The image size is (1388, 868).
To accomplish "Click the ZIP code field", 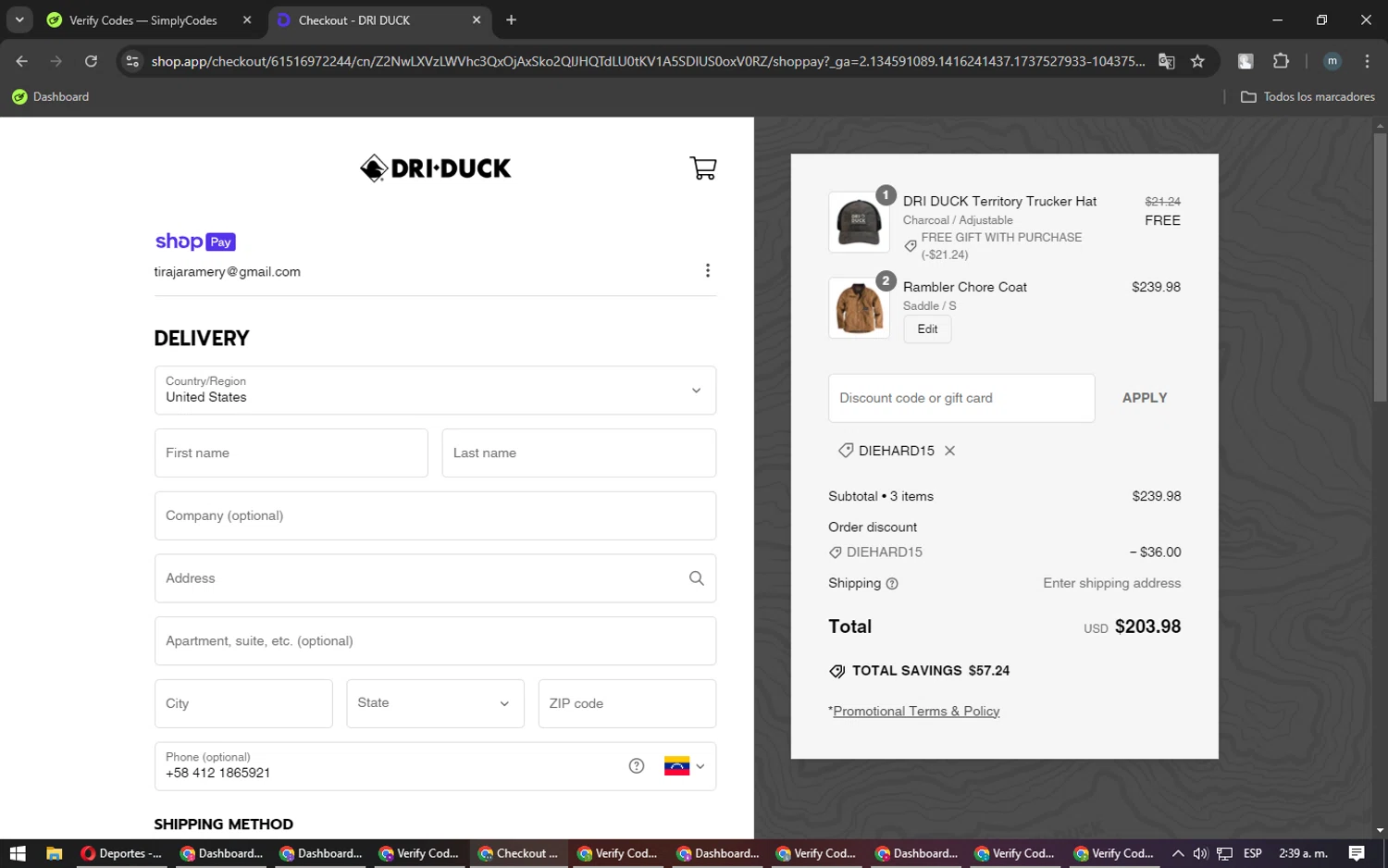I will tap(627, 703).
